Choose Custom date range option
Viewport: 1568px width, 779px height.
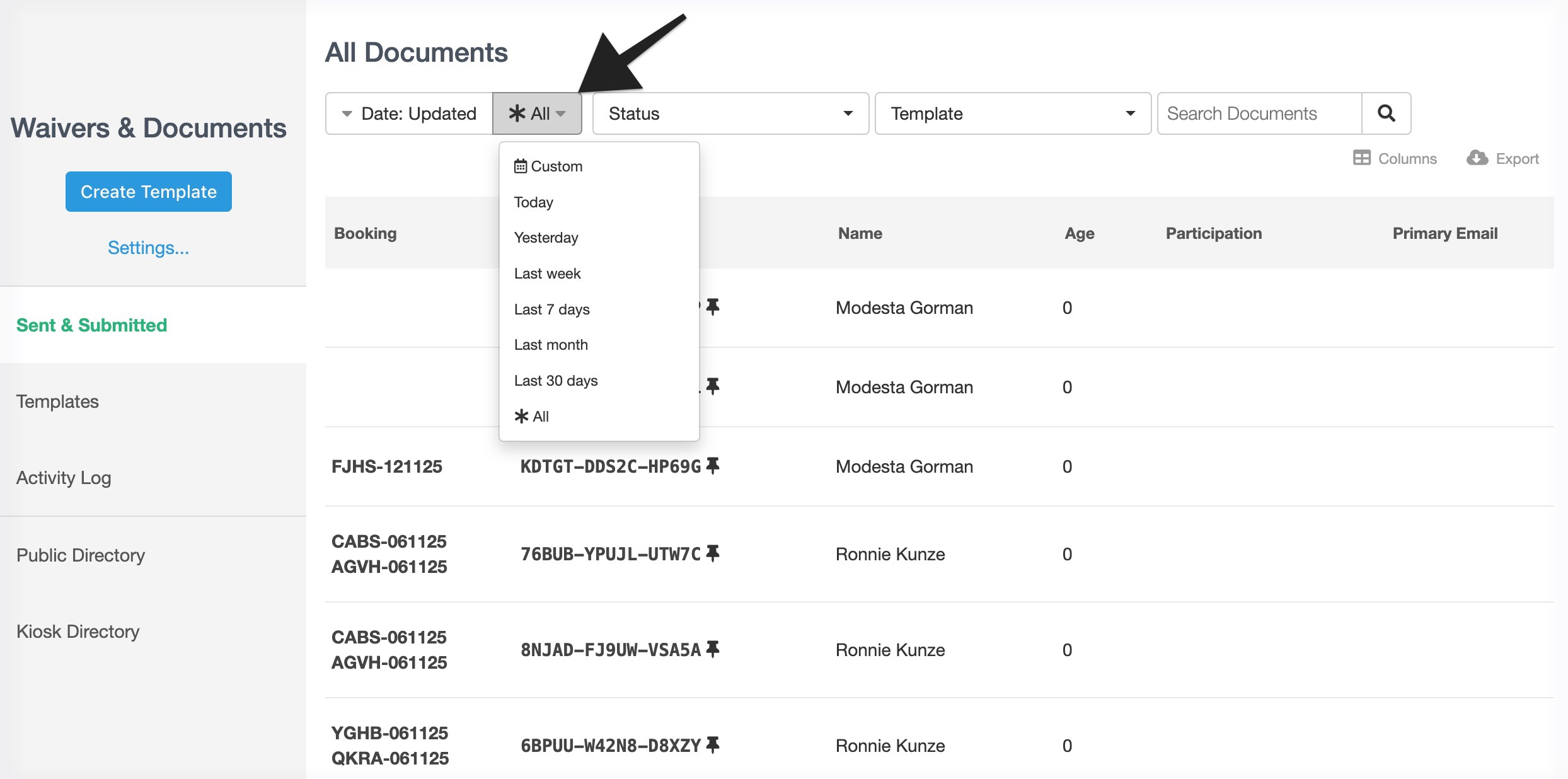(x=599, y=166)
